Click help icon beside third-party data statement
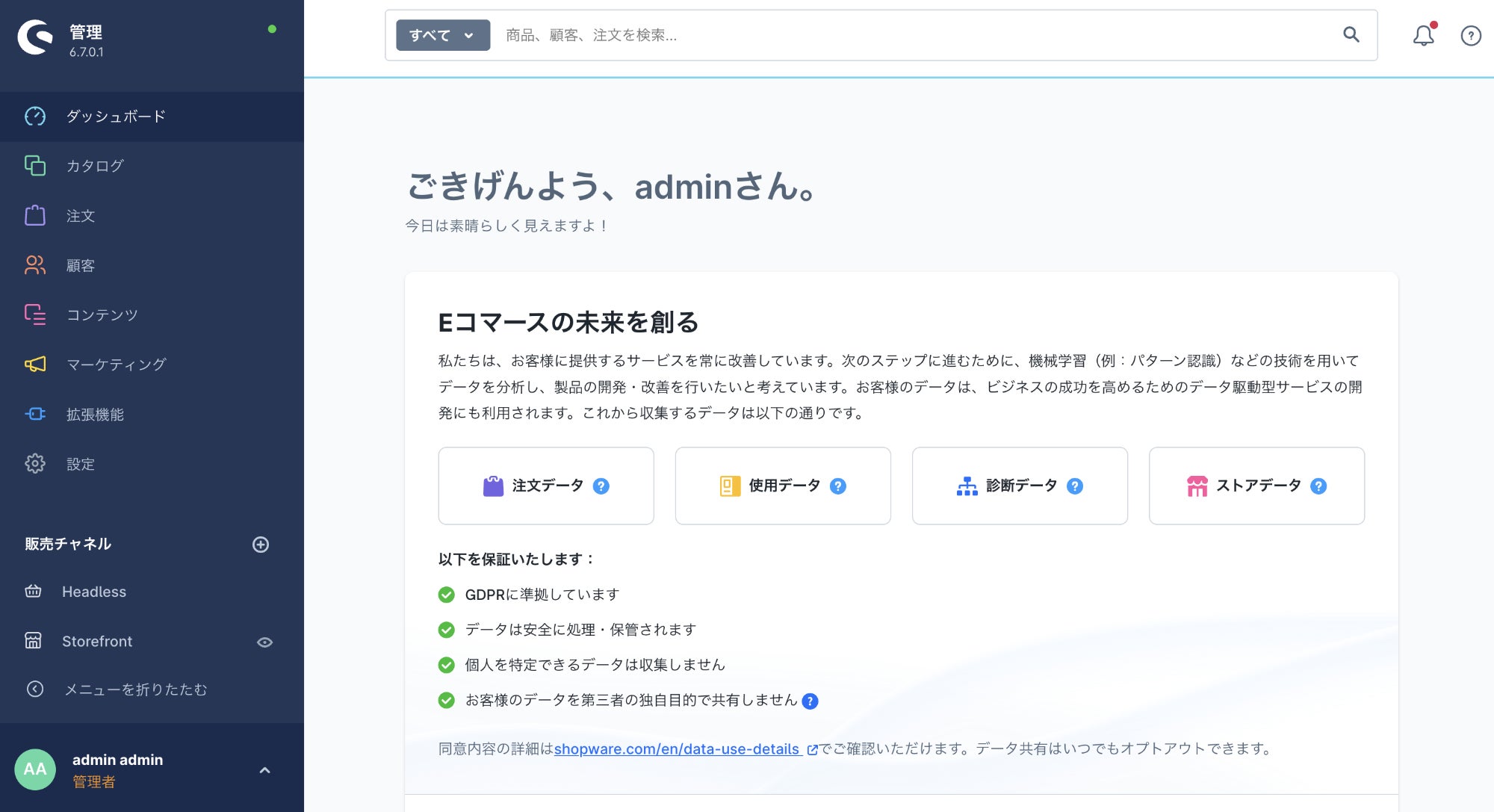 (810, 701)
